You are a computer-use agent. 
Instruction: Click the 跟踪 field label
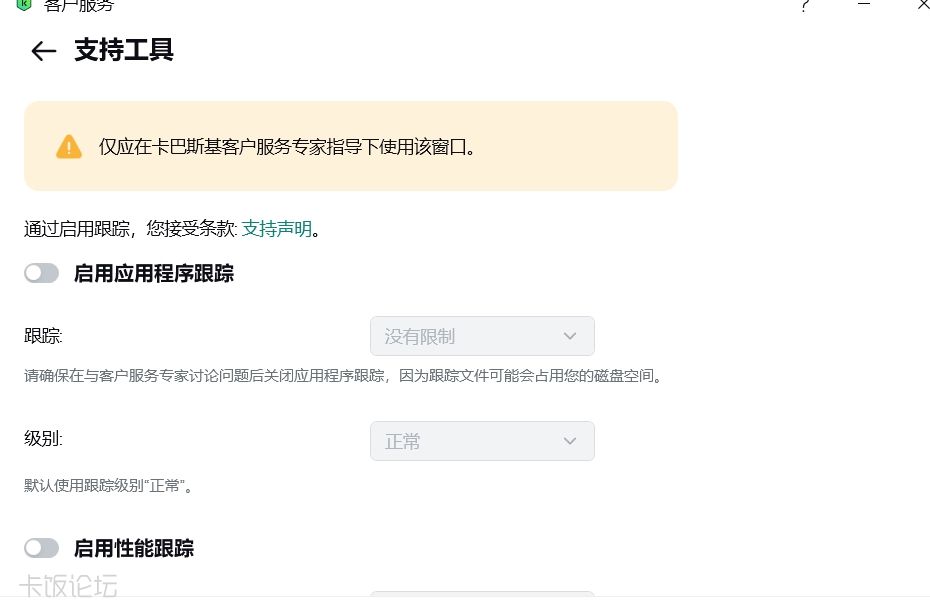tap(43, 336)
